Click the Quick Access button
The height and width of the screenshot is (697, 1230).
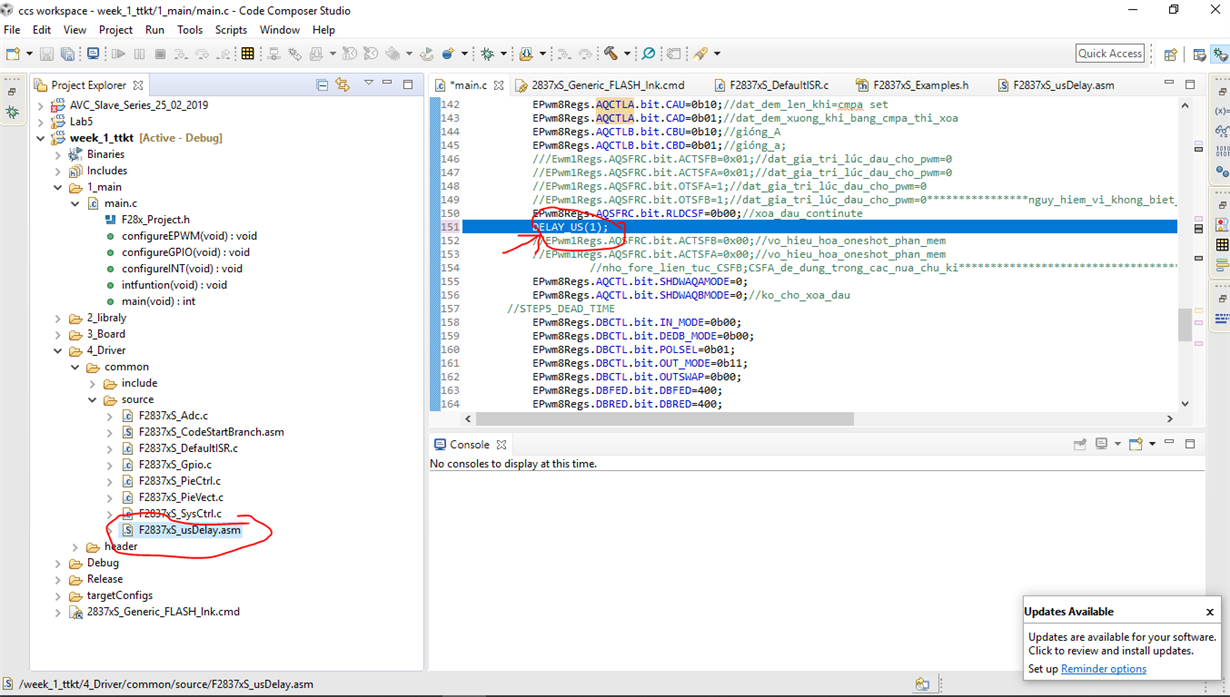coord(1110,53)
